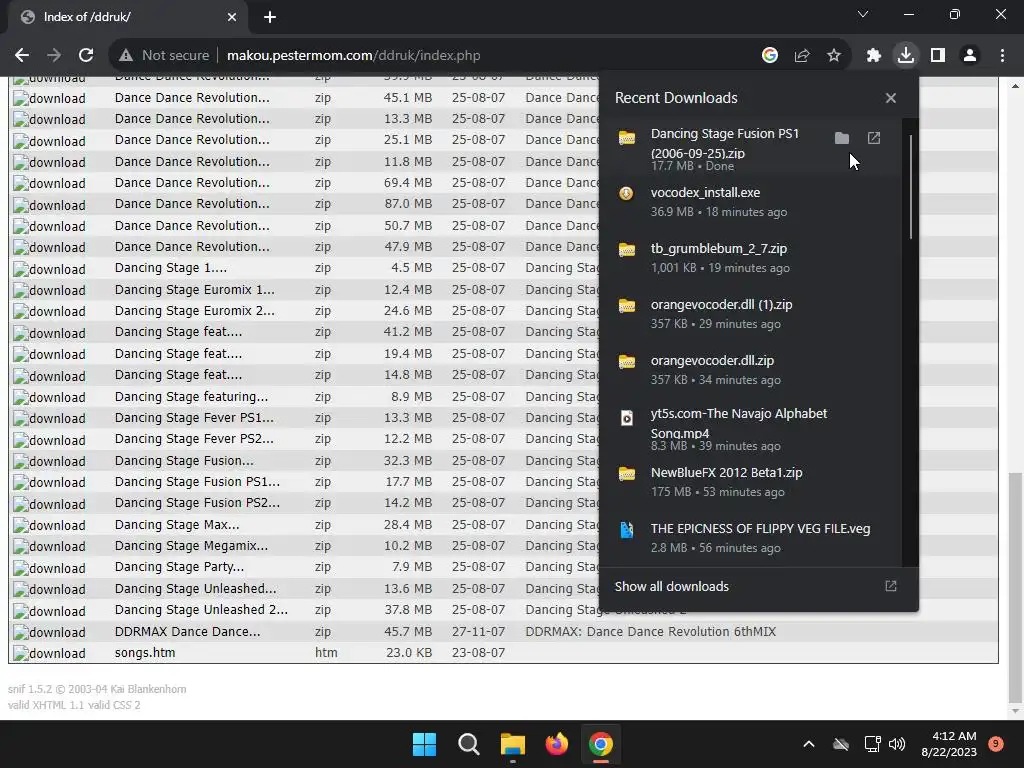Open the Extensions puzzle icon
Screen dimensions: 1024x768
[874, 56]
